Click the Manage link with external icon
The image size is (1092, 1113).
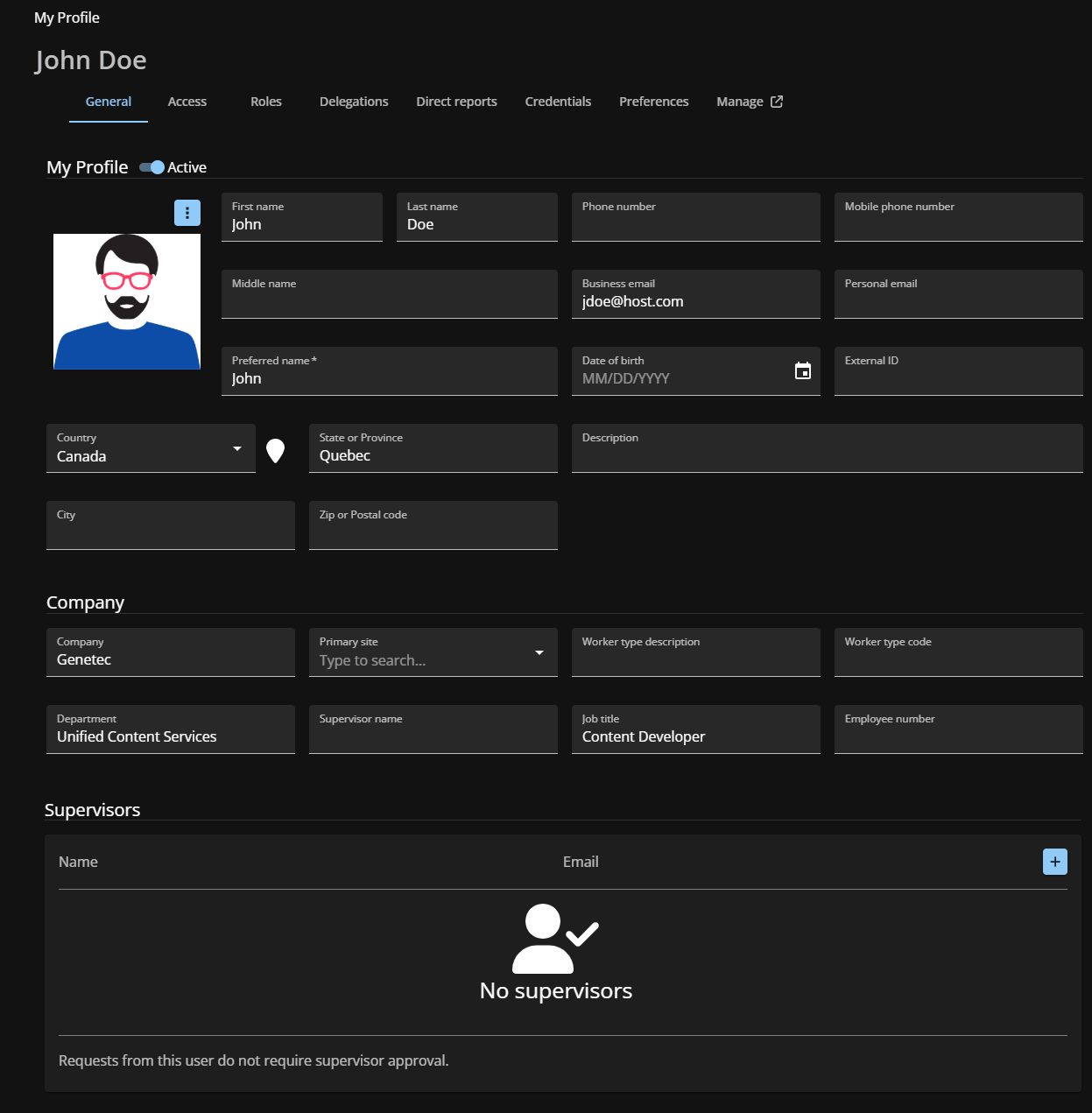click(x=740, y=101)
